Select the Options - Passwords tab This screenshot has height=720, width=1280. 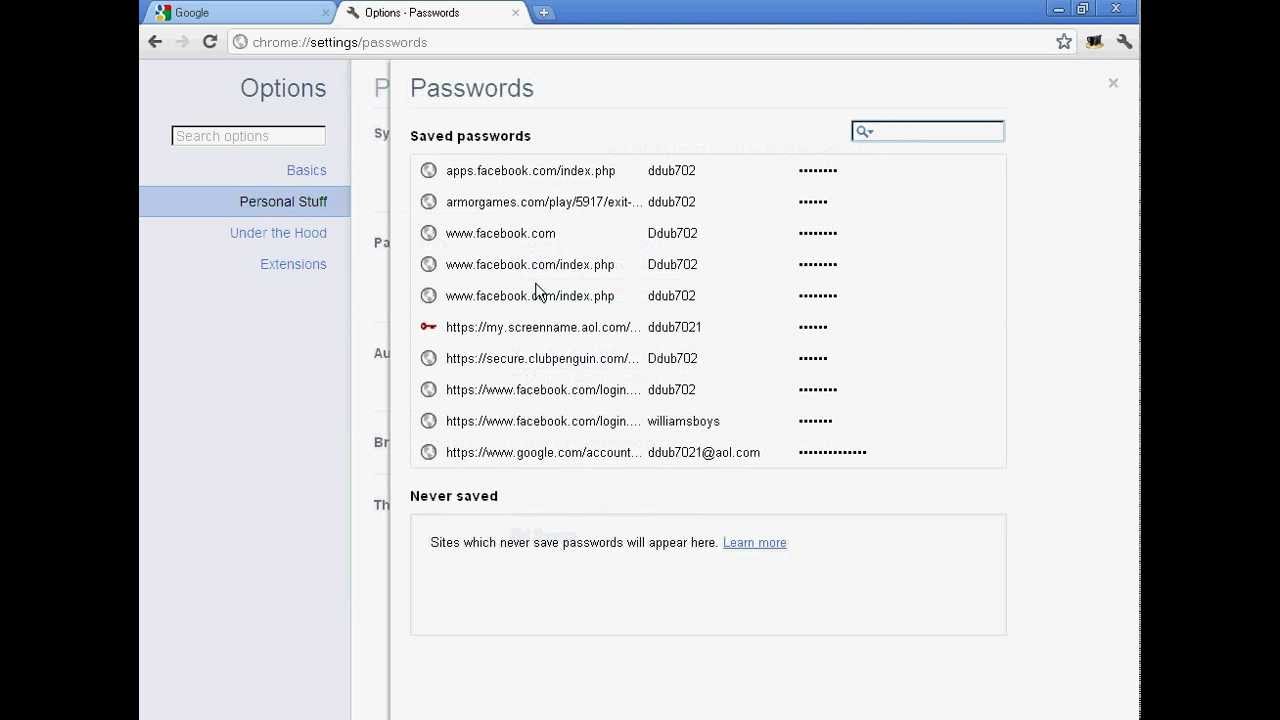[432, 13]
